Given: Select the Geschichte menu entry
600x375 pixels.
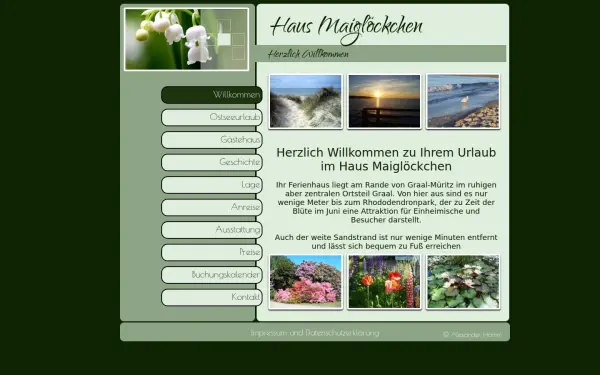Looking at the screenshot, I should coord(212,162).
